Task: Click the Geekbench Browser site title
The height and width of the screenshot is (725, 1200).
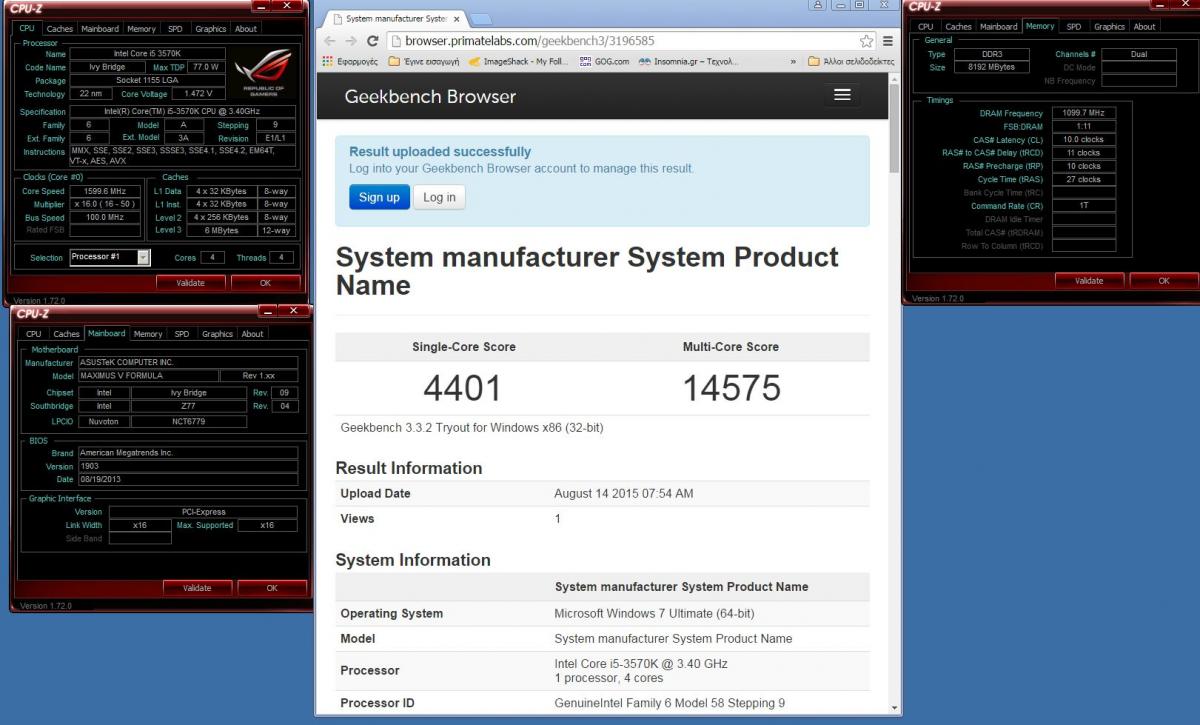Action: [x=430, y=96]
